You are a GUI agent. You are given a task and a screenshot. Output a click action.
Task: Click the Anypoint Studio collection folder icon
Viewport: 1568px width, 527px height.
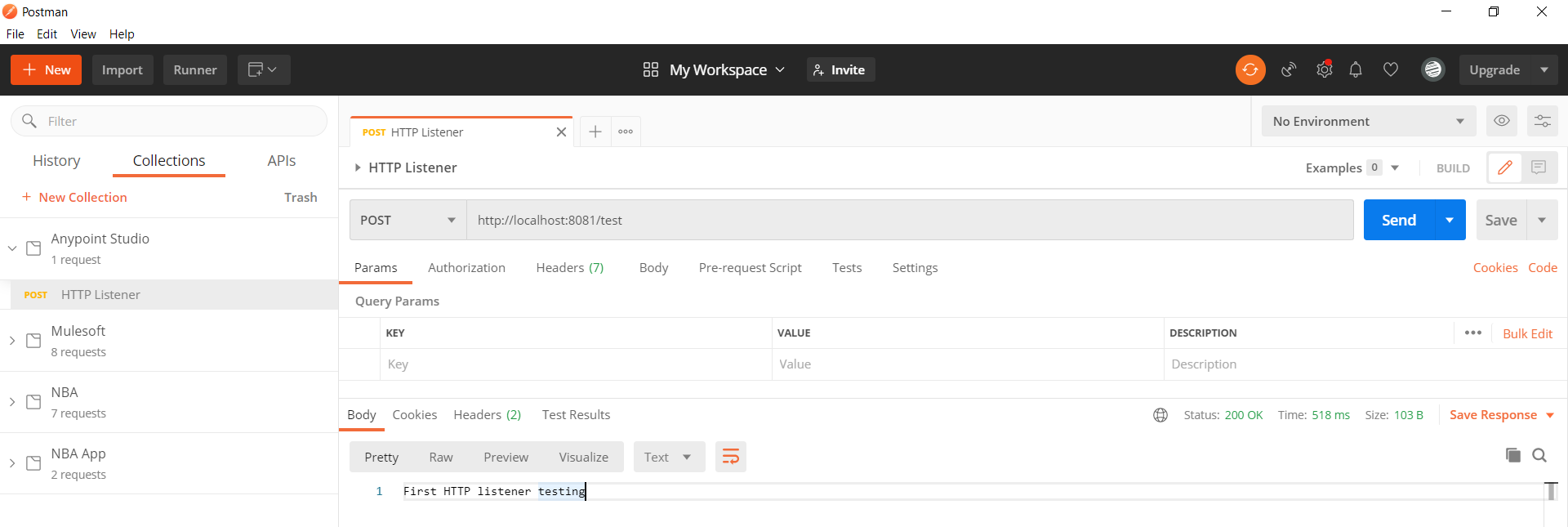click(33, 248)
